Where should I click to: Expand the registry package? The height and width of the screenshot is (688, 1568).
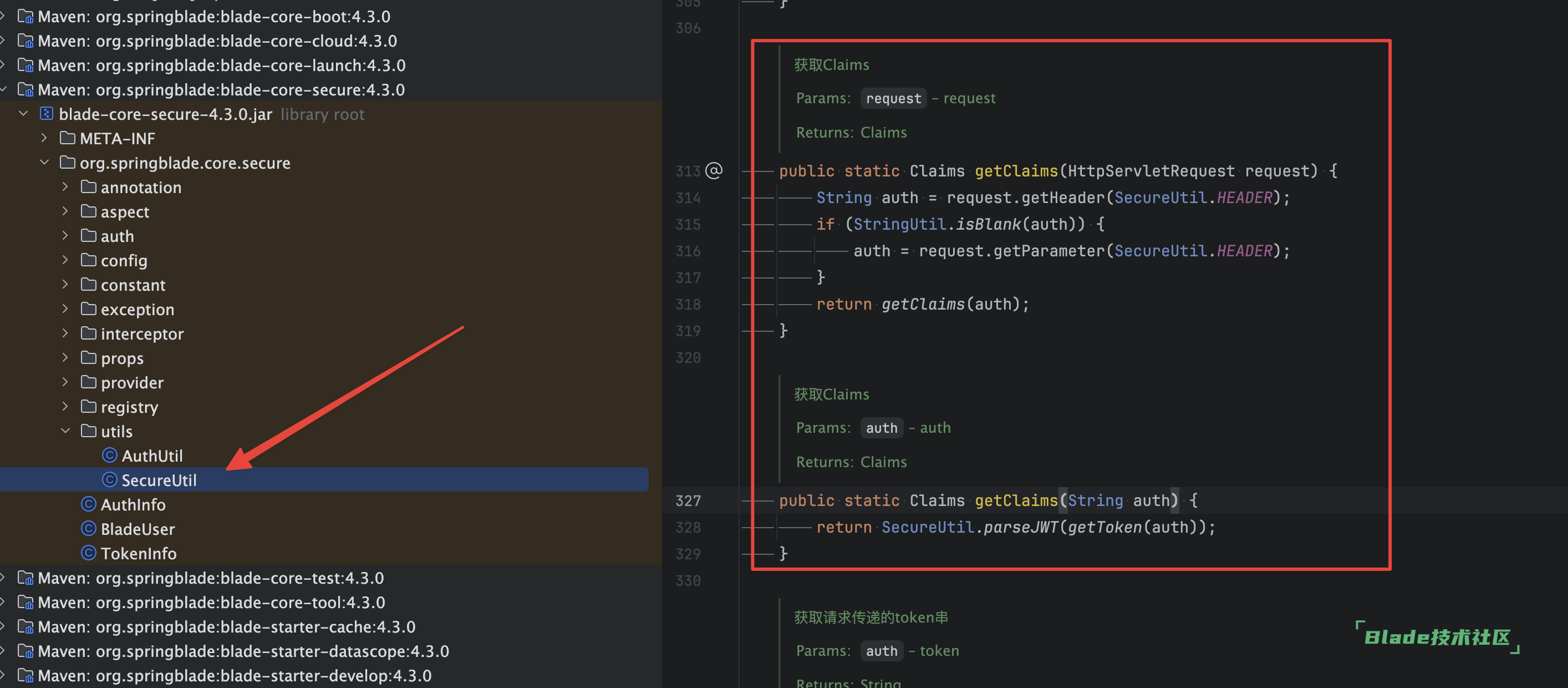tap(65, 406)
